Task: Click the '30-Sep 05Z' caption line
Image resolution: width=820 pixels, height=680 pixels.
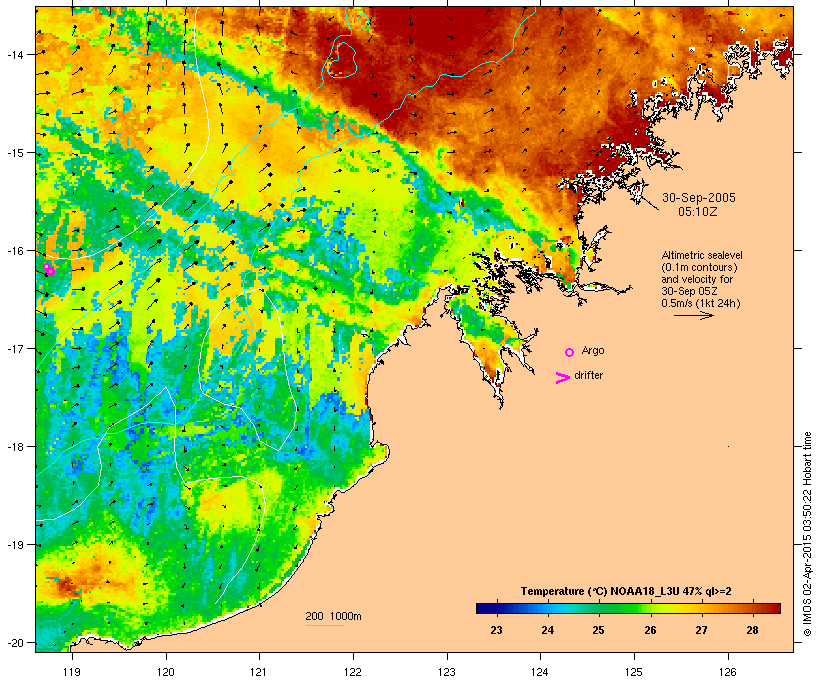Action: coord(689,291)
